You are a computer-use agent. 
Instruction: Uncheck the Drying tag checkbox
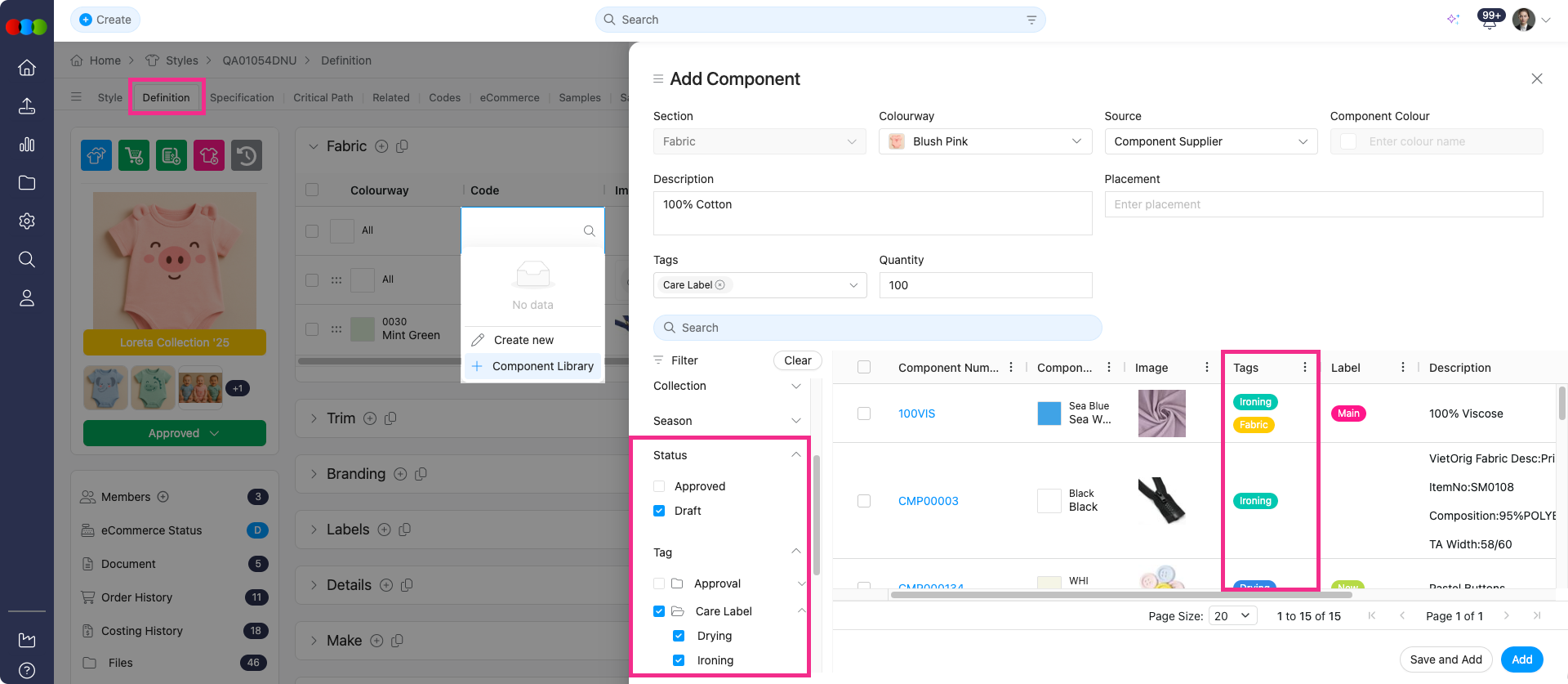(x=679, y=636)
